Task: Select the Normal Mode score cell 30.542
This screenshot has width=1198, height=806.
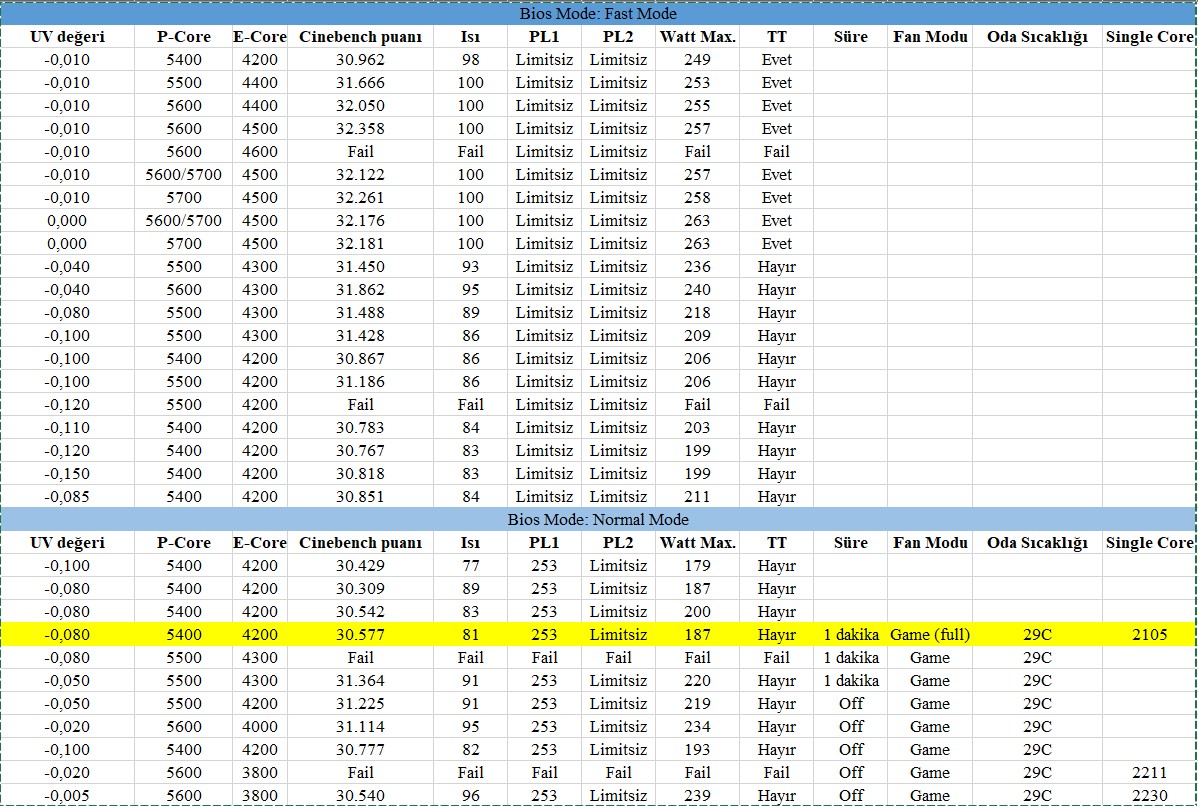Action: pos(360,612)
